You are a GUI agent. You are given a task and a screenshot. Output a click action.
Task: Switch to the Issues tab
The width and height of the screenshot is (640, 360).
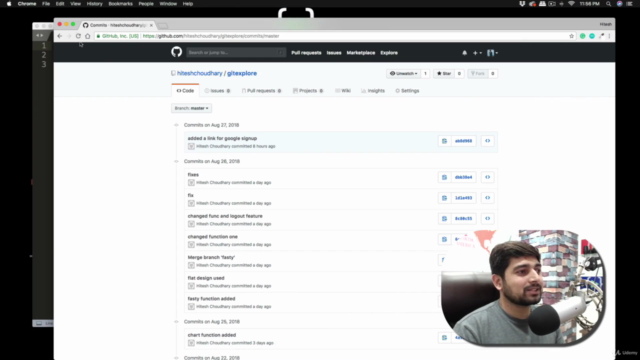[x=218, y=91]
